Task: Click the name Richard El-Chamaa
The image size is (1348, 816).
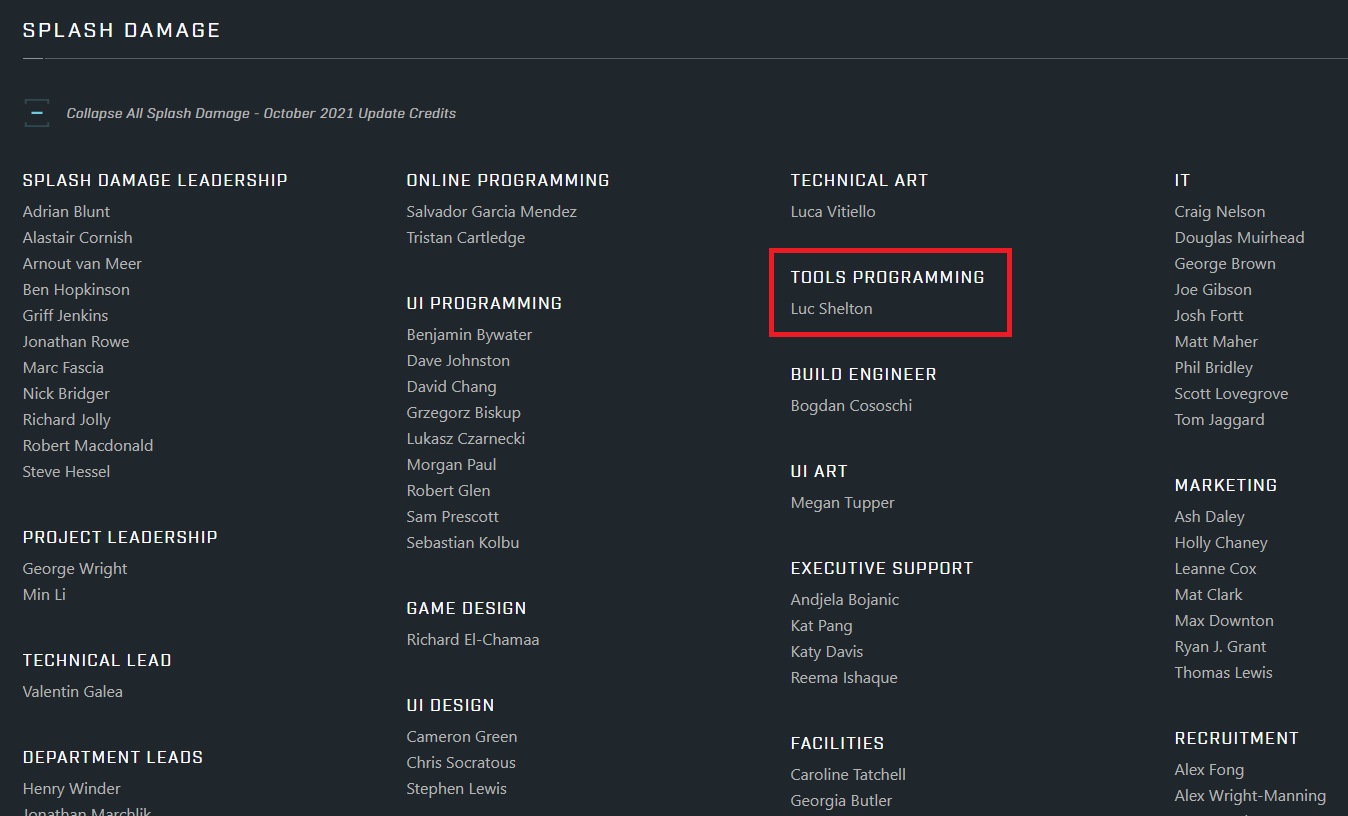Action: [x=473, y=640]
